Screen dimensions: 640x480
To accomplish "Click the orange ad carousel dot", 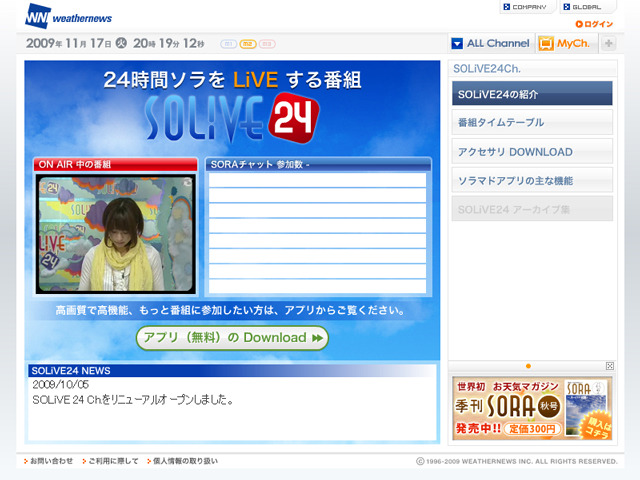I will pyautogui.click(x=528, y=366).
